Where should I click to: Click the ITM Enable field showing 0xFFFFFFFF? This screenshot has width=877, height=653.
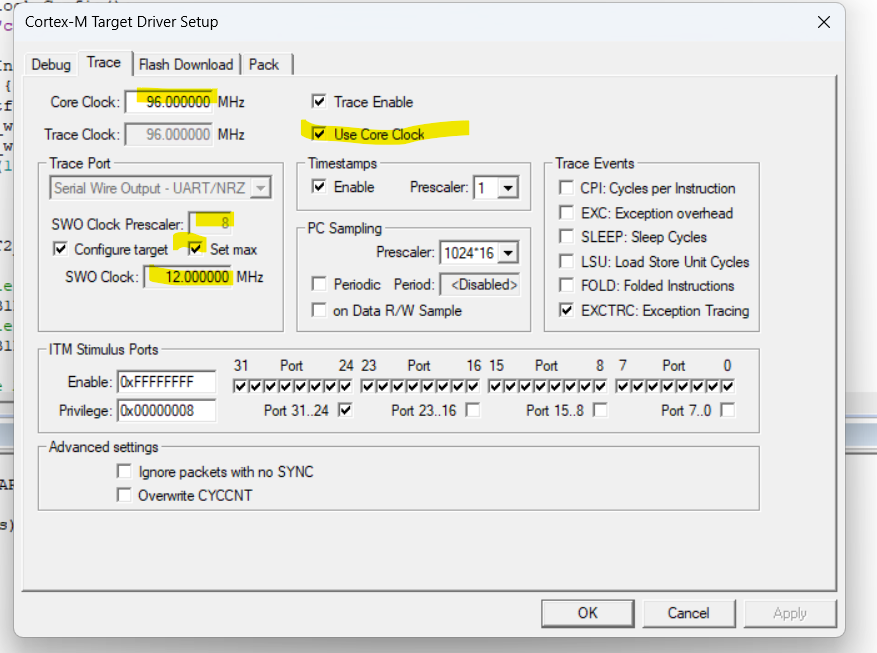tap(163, 381)
